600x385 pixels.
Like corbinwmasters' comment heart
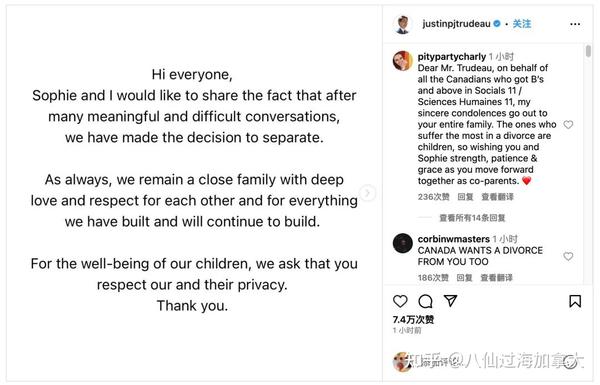point(568,256)
